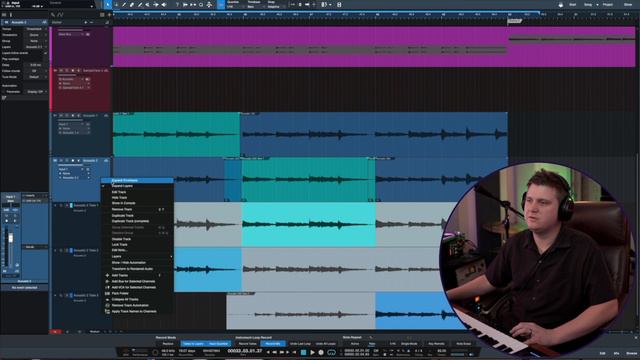Screen dimensions: 640x360
Task: Choose Duplicate Track (complete) entry
Action: click(137, 221)
